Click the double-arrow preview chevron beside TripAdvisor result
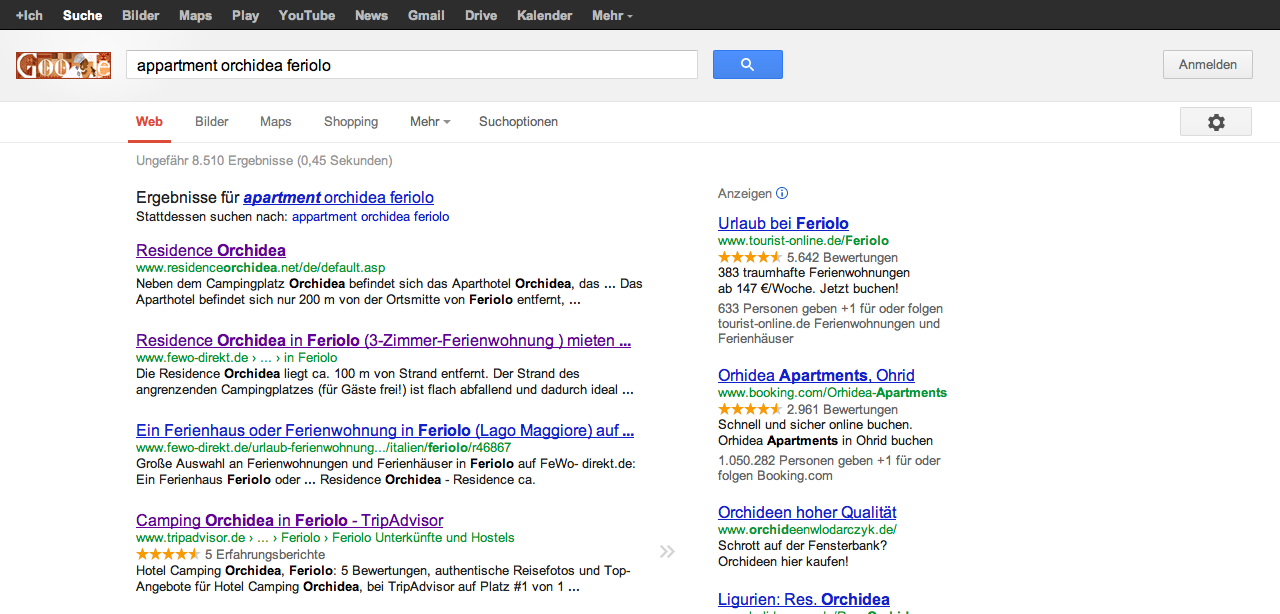Image resolution: width=1280 pixels, height=614 pixels. pos(667,551)
